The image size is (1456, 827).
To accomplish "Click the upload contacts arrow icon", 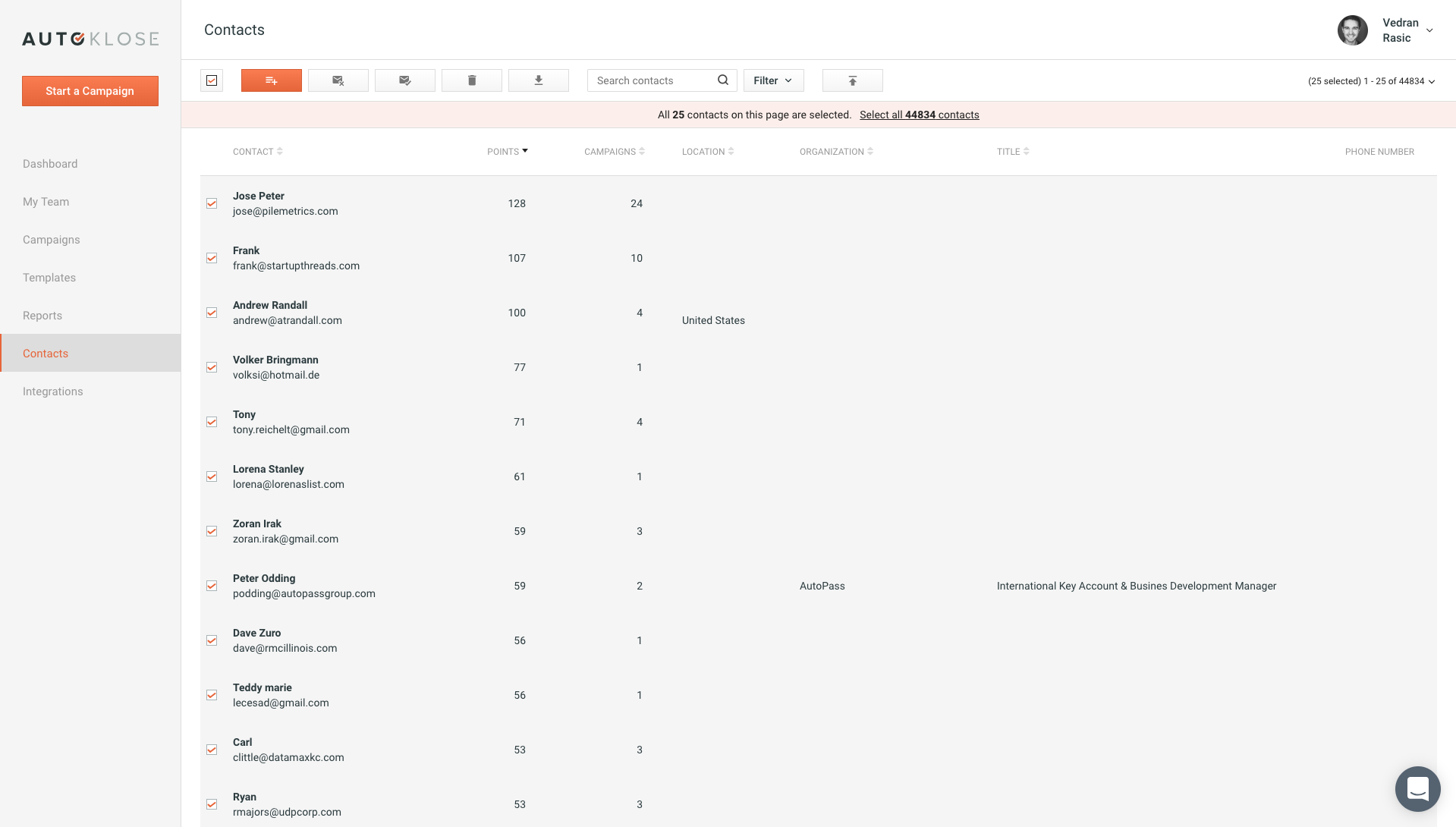I will point(852,80).
